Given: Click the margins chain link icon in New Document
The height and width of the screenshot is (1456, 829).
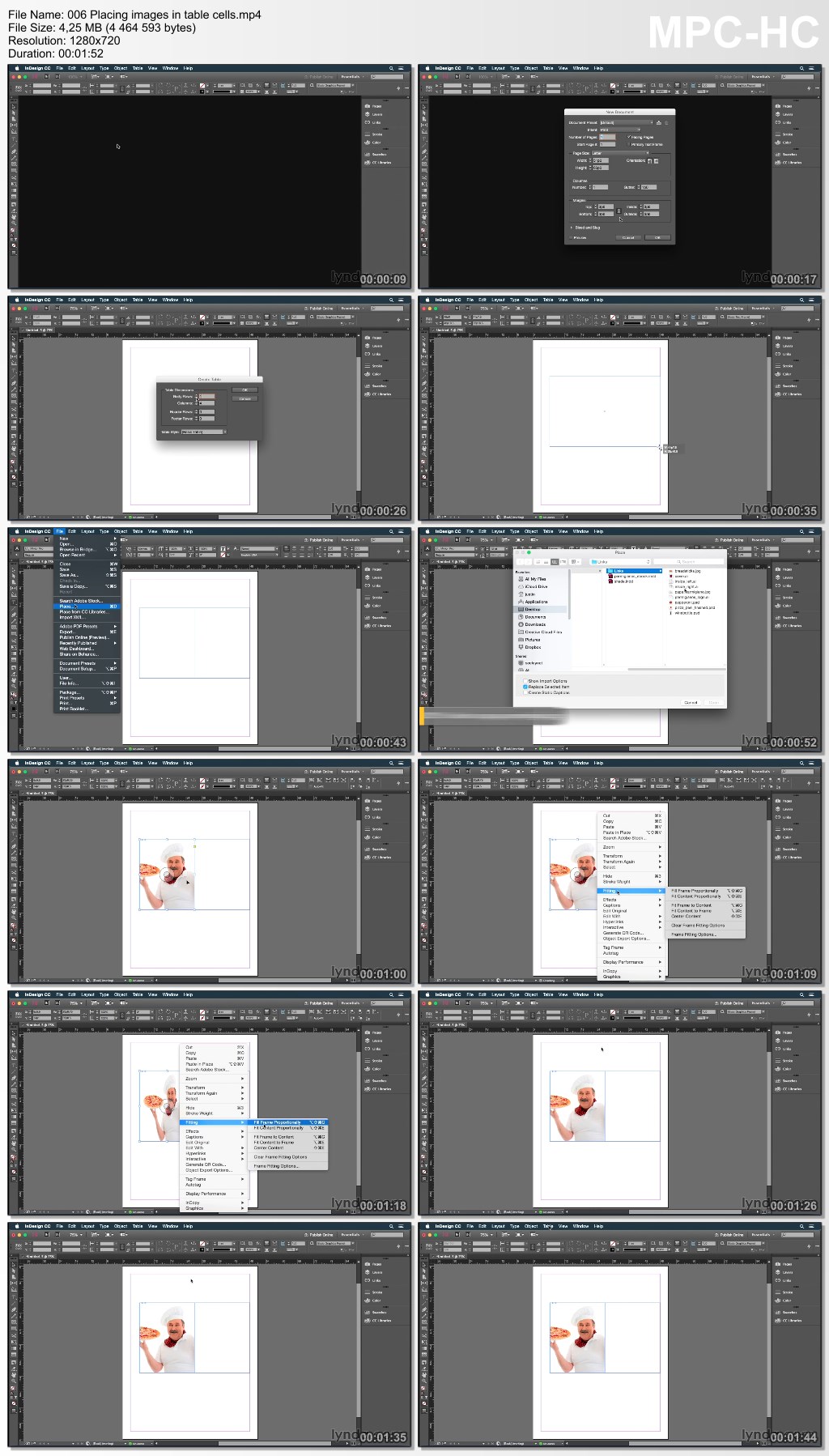Looking at the screenshot, I should [619, 211].
